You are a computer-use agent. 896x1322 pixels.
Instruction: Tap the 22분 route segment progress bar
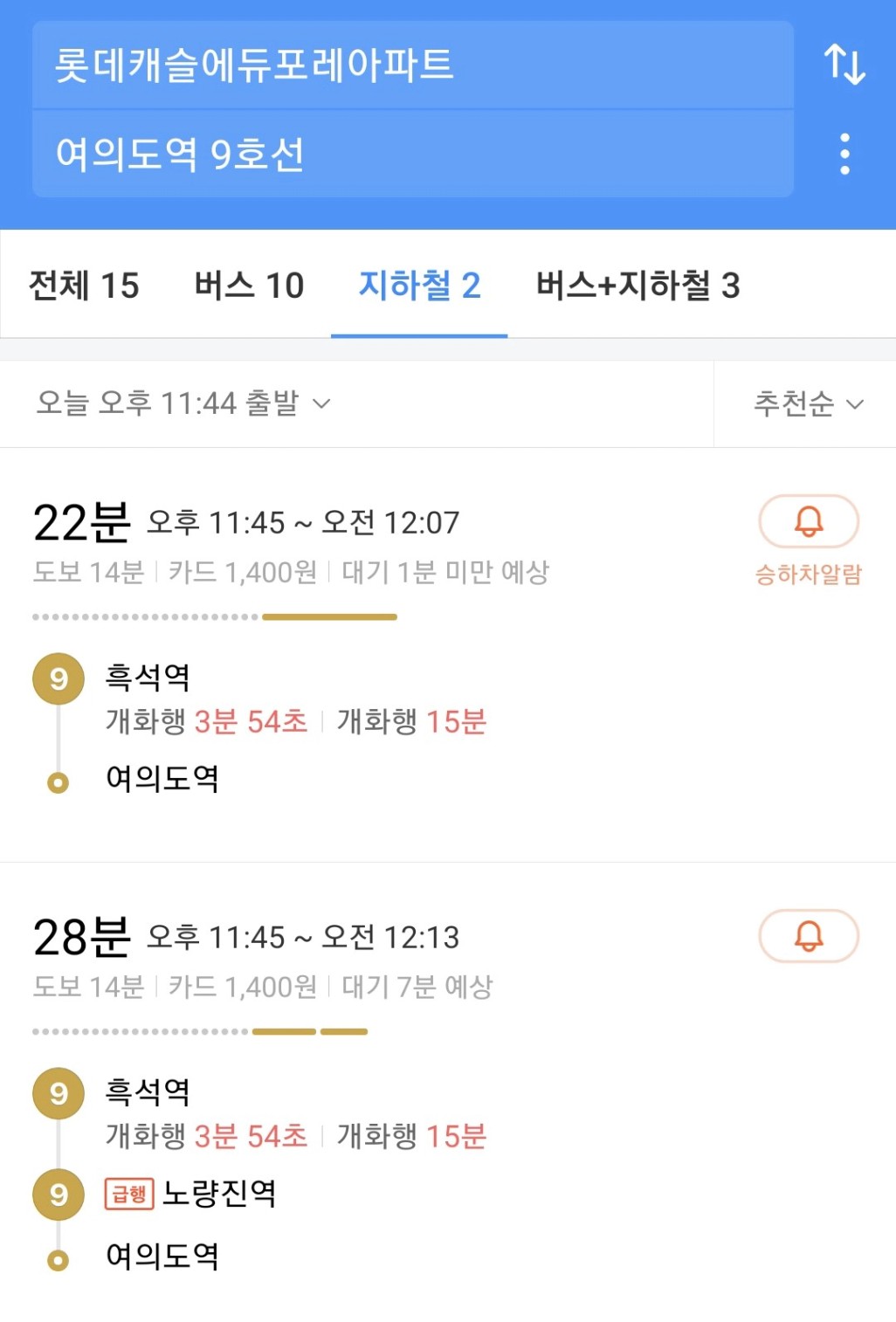(x=215, y=616)
